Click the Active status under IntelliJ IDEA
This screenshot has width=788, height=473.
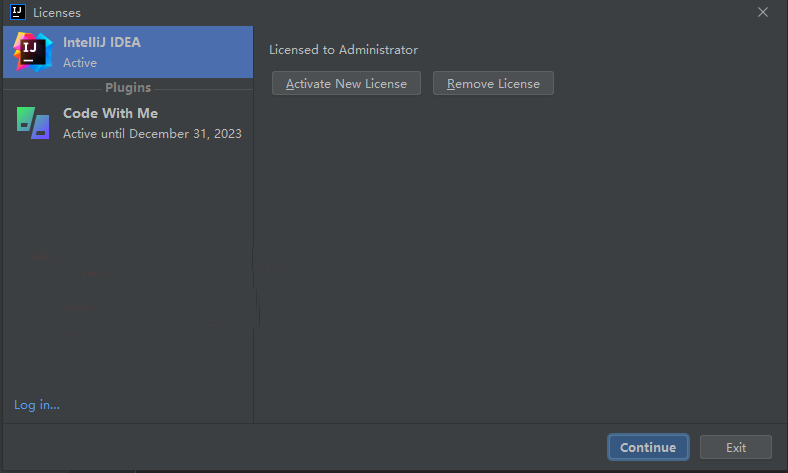pos(80,63)
